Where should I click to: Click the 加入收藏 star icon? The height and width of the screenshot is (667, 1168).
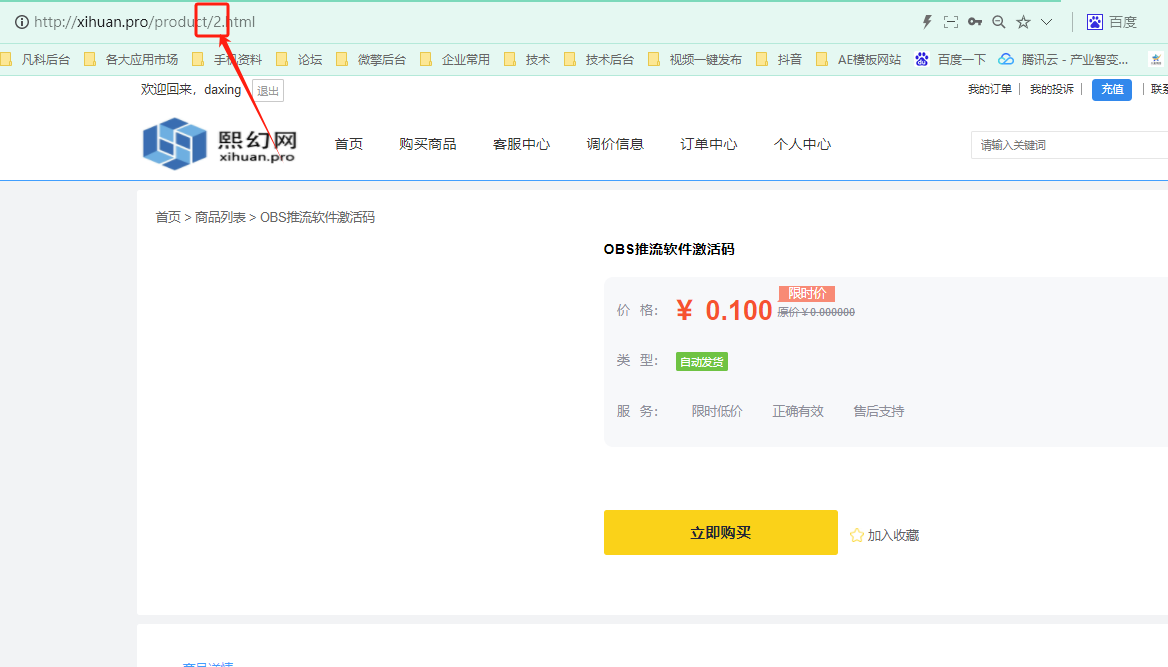point(857,535)
